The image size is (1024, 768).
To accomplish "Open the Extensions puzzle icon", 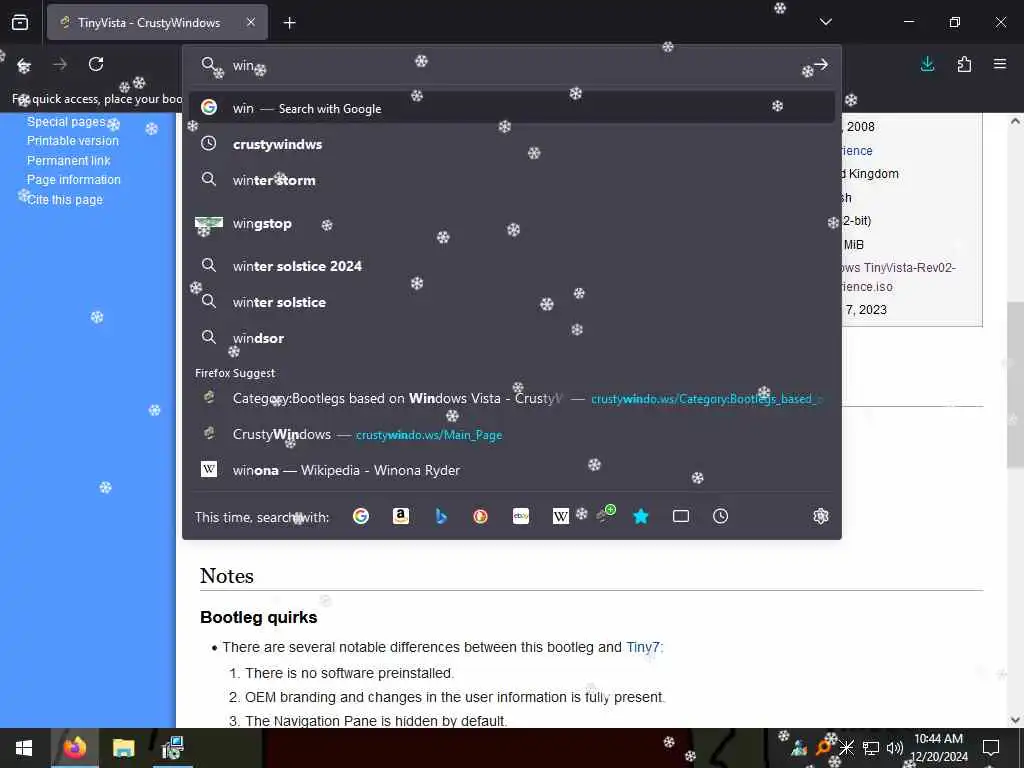I will [x=964, y=64].
